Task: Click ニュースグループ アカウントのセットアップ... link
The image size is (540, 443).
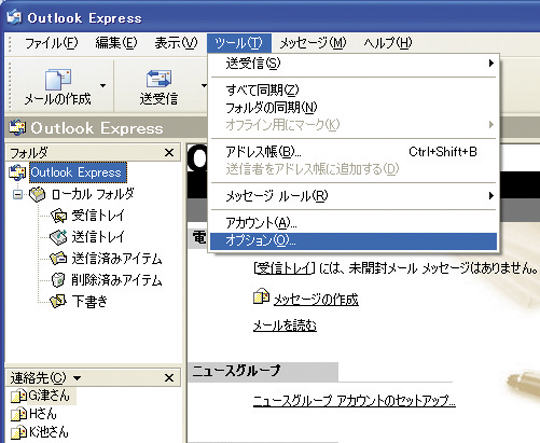Action: [354, 401]
